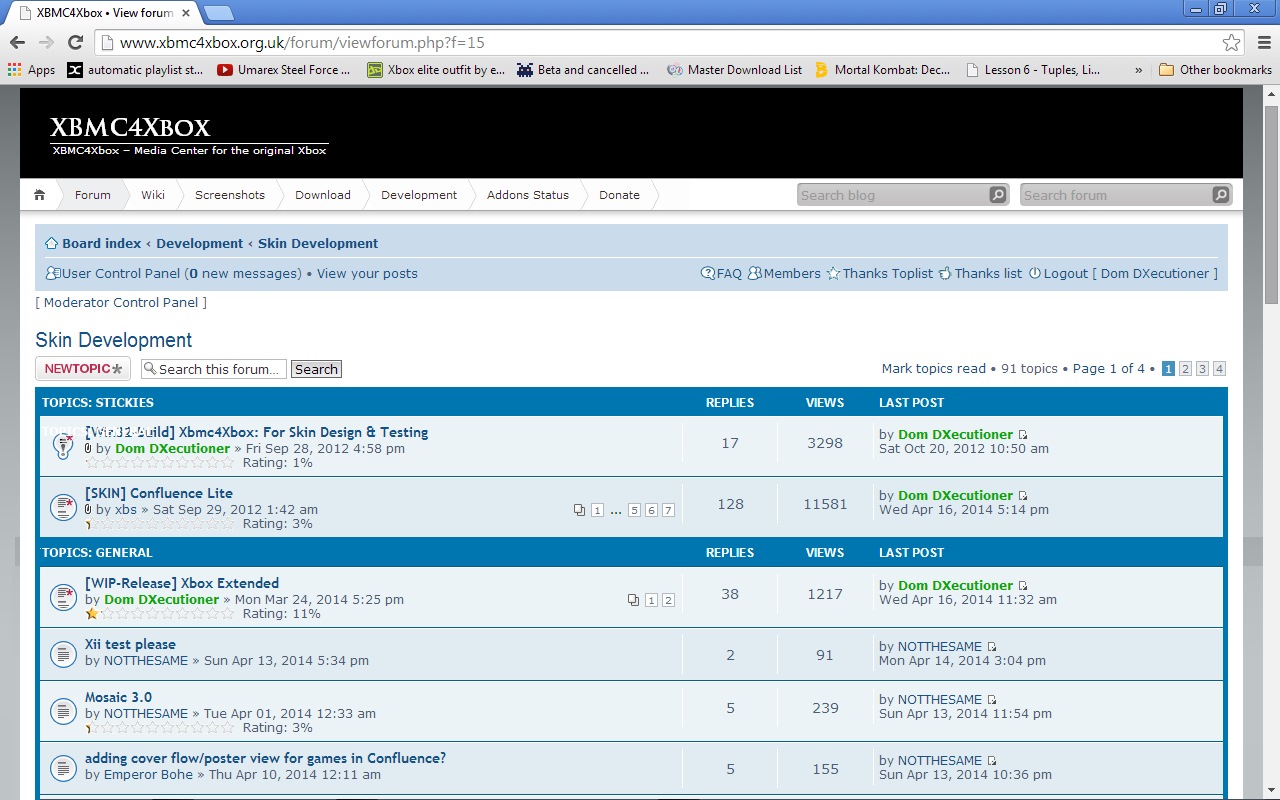Open the XBMC4XBOX site logo
Image resolution: width=1280 pixels, height=800 pixels.
click(130, 128)
